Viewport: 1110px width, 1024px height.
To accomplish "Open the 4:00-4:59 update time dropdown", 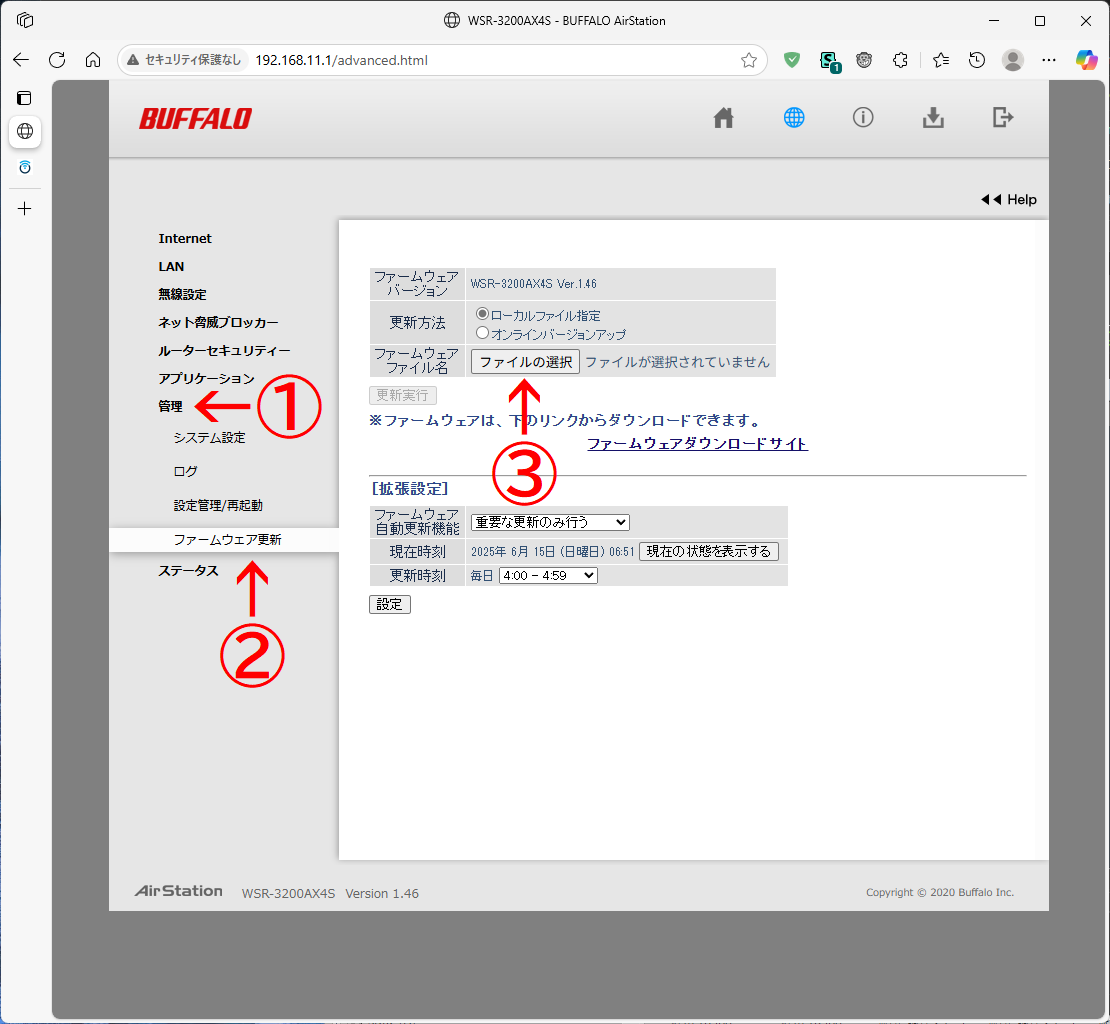I will [547, 575].
